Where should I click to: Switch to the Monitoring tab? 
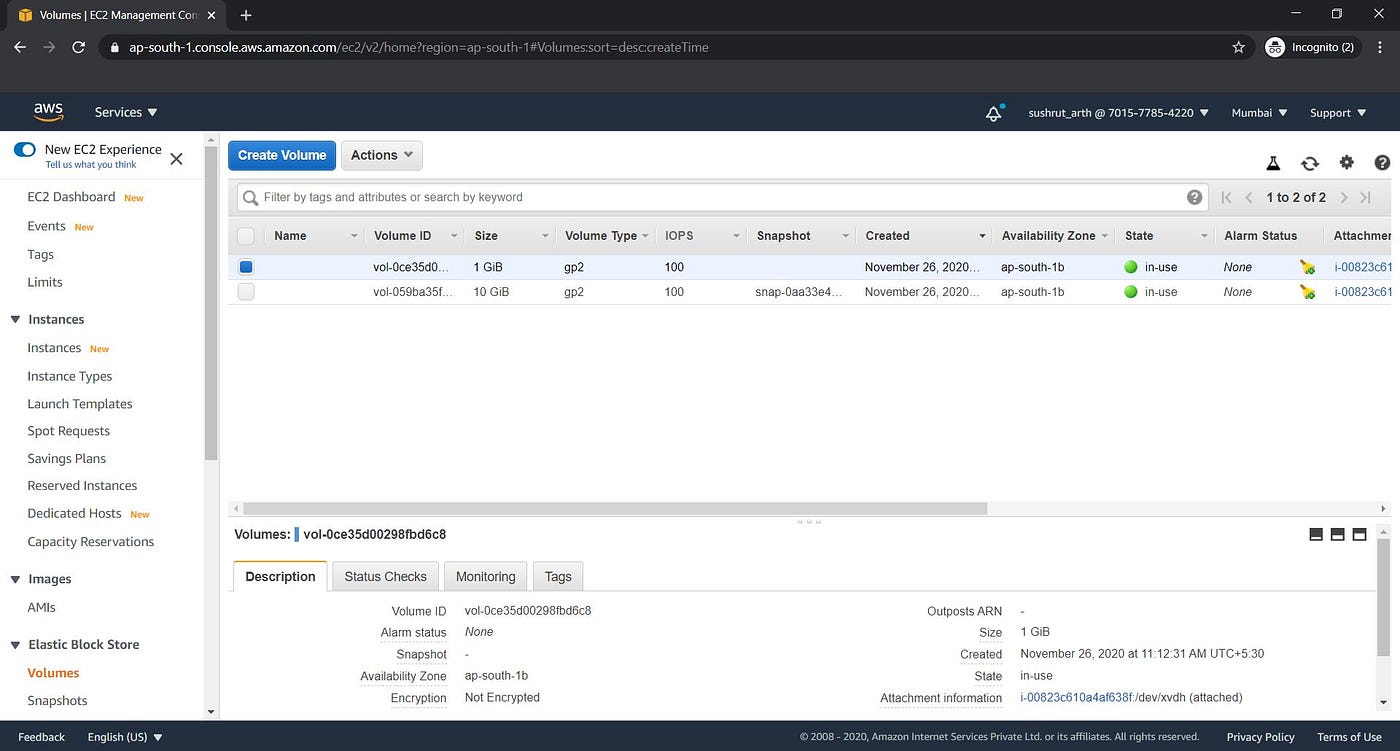click(485, 576)
